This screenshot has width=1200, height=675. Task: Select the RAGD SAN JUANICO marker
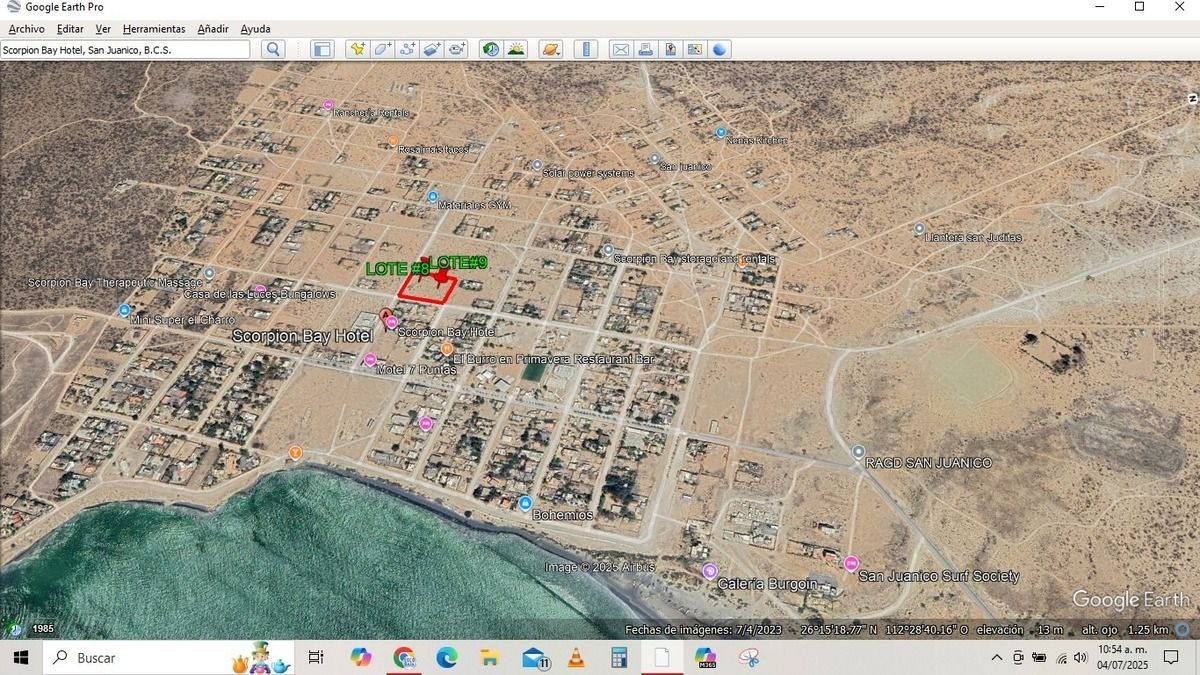[x=858, y=452]
